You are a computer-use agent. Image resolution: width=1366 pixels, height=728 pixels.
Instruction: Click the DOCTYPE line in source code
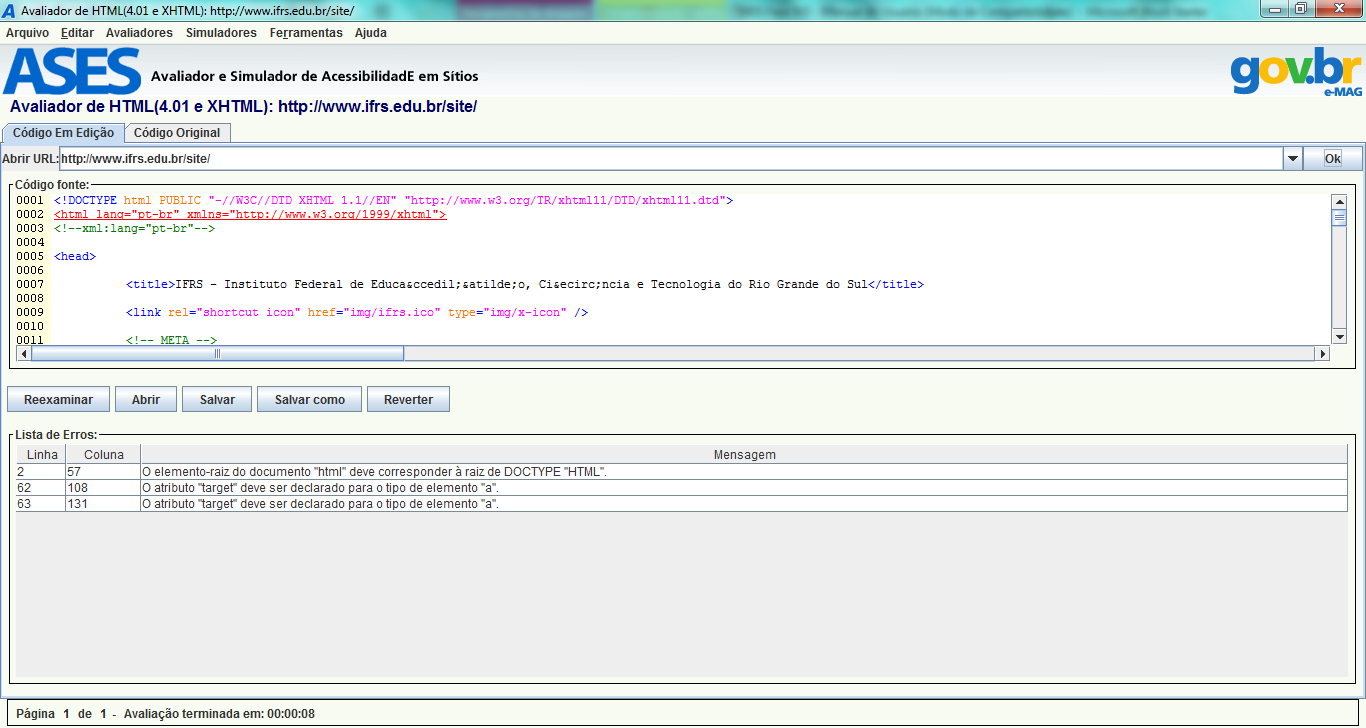pos(394,201)
